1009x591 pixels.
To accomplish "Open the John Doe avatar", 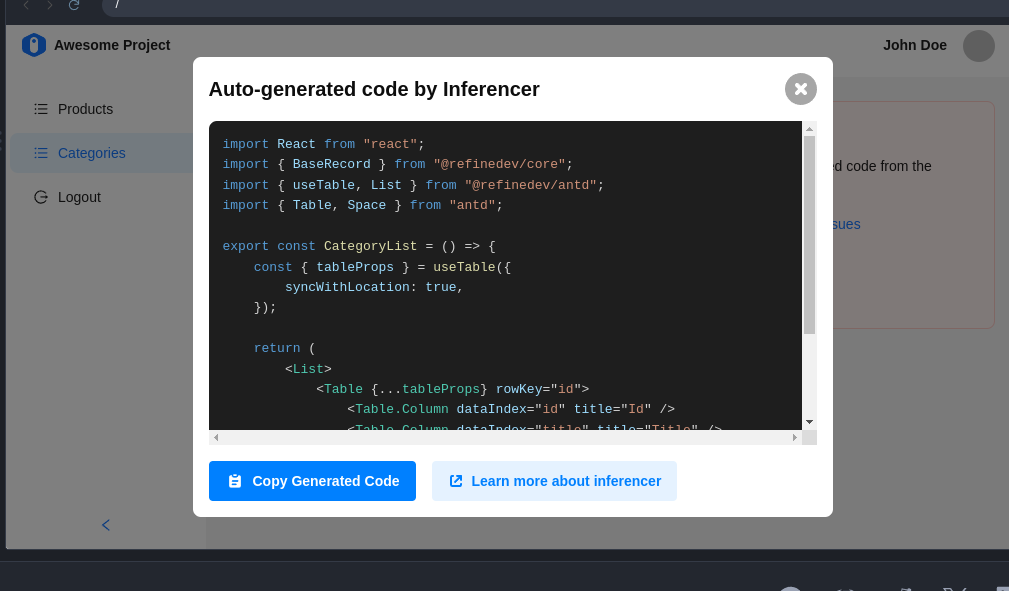I will (979, 46).
